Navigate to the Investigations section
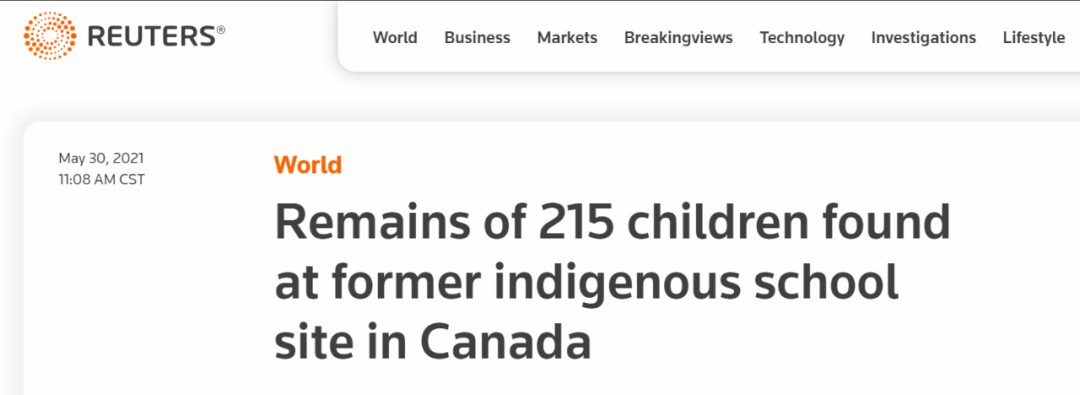 tap(923, 38)
